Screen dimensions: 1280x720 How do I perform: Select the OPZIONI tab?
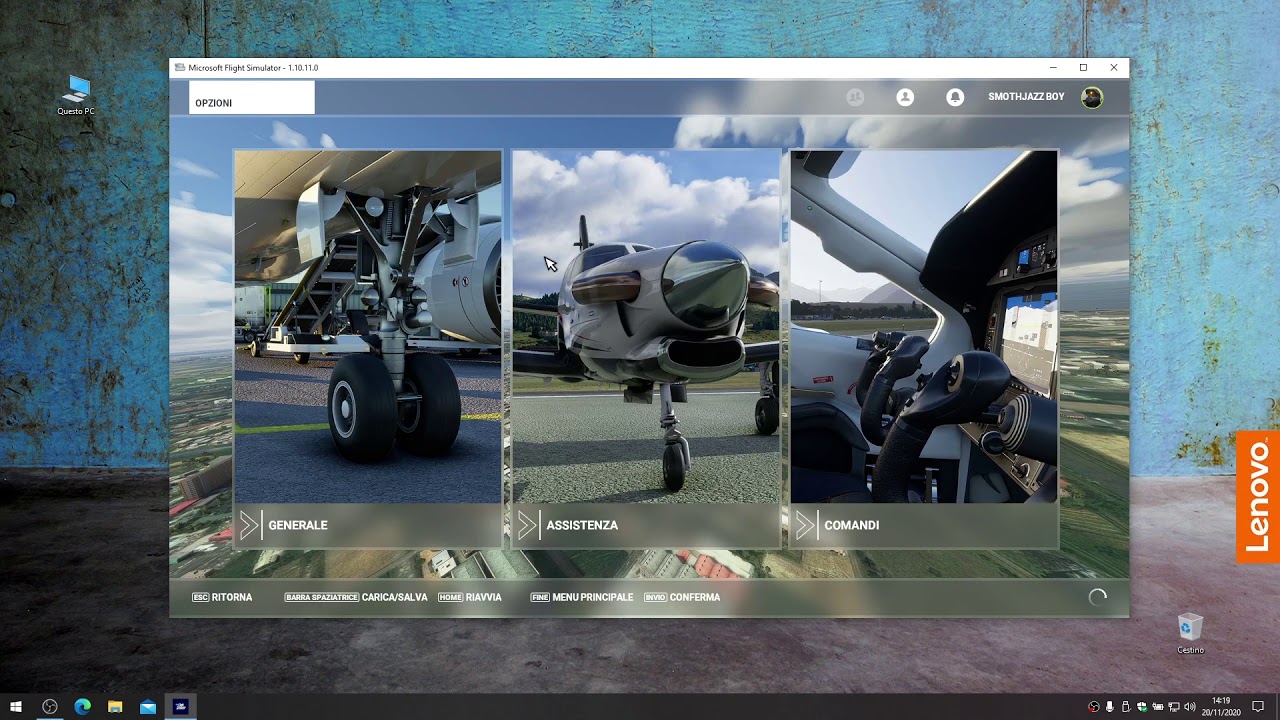click(x=252, y=98)
